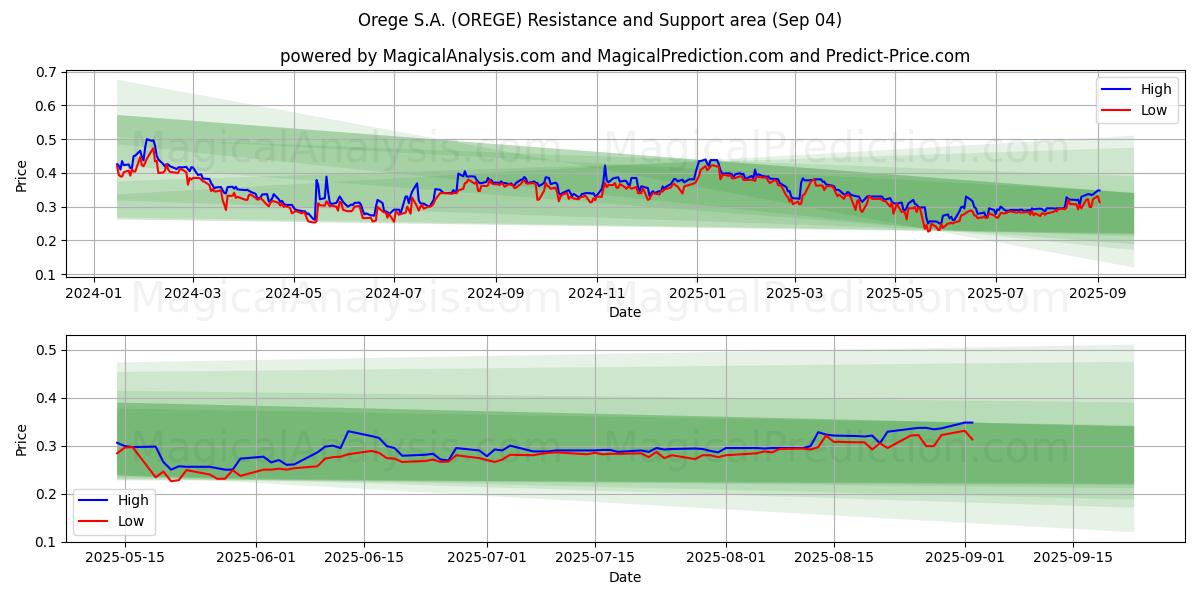Screen dimensions: 1200x600
Task: Click the top chart 'Date' axis title
Action: (x=625, y=312)
